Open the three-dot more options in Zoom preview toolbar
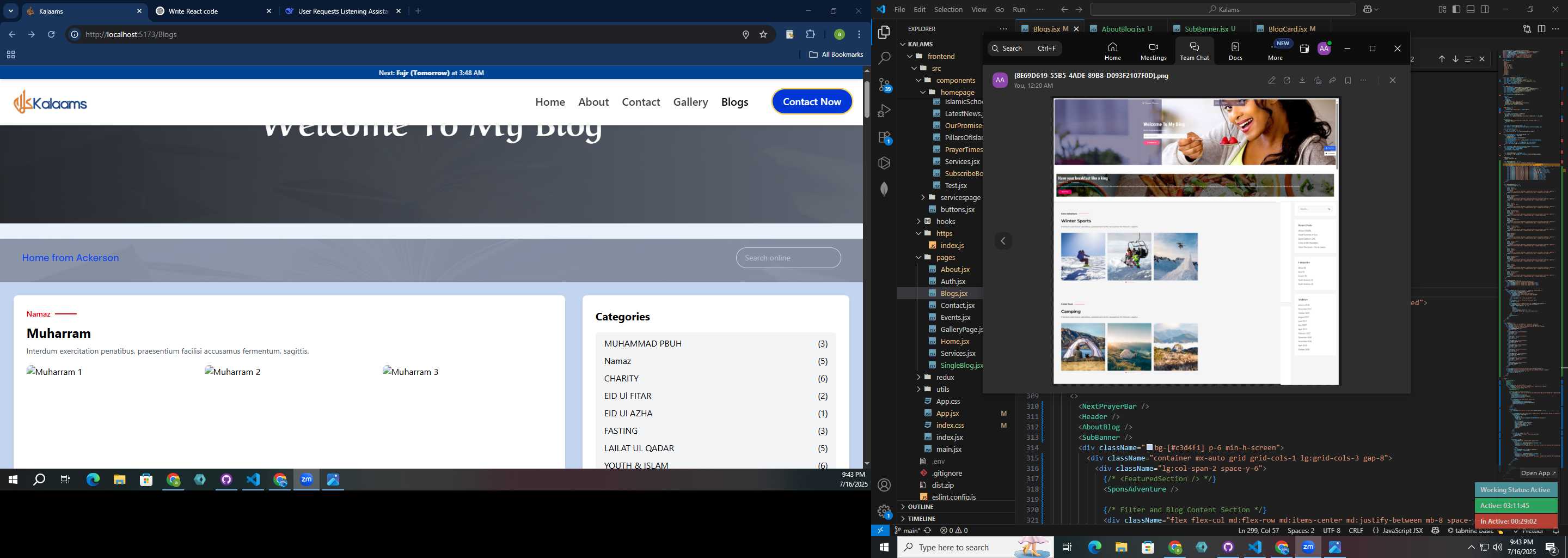The image size is (1568, 558). pos(1363,81)
